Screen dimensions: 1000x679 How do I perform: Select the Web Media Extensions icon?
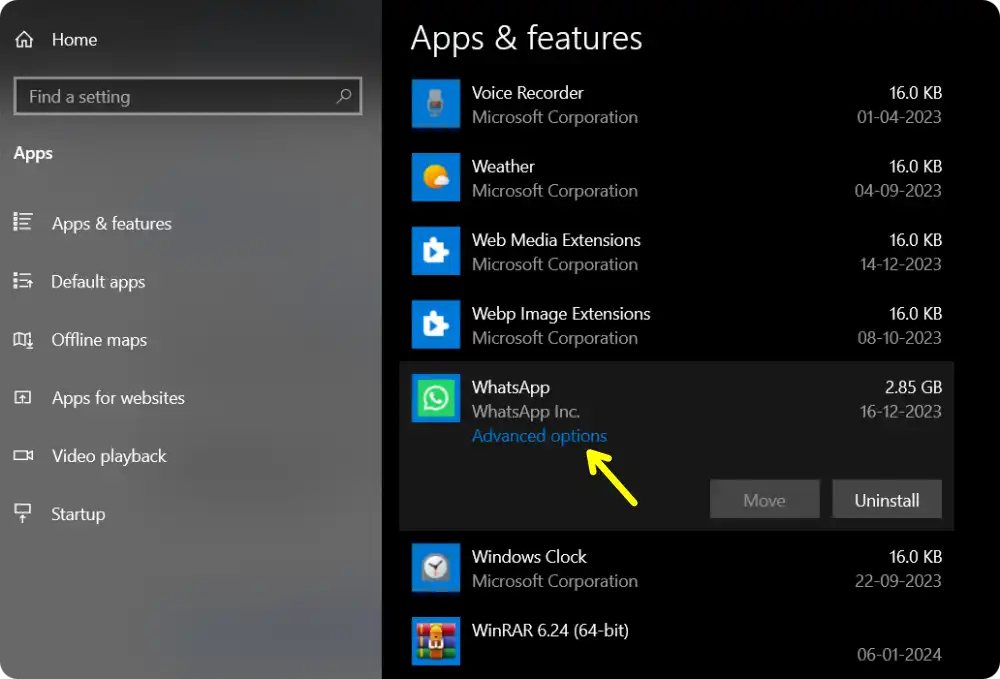tap(435, 251)
